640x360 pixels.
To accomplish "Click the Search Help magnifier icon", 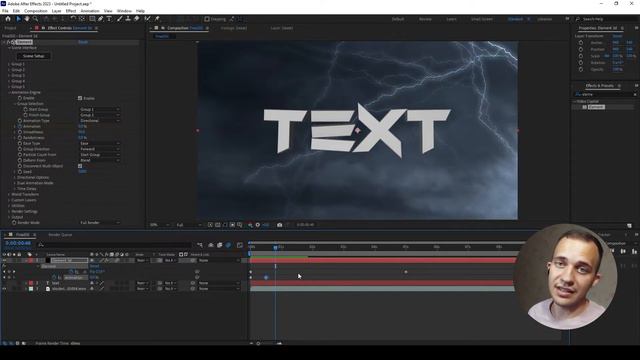I will [578, 19].
